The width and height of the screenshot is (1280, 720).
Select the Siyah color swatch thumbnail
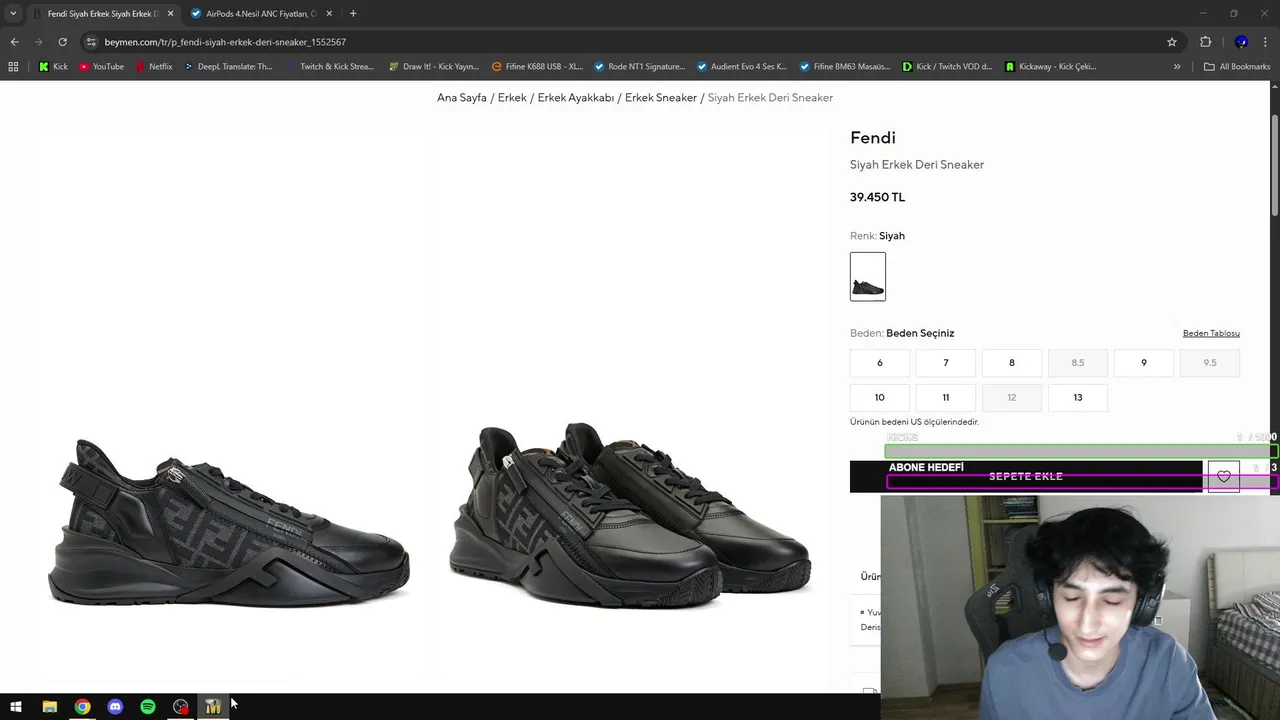868,277
